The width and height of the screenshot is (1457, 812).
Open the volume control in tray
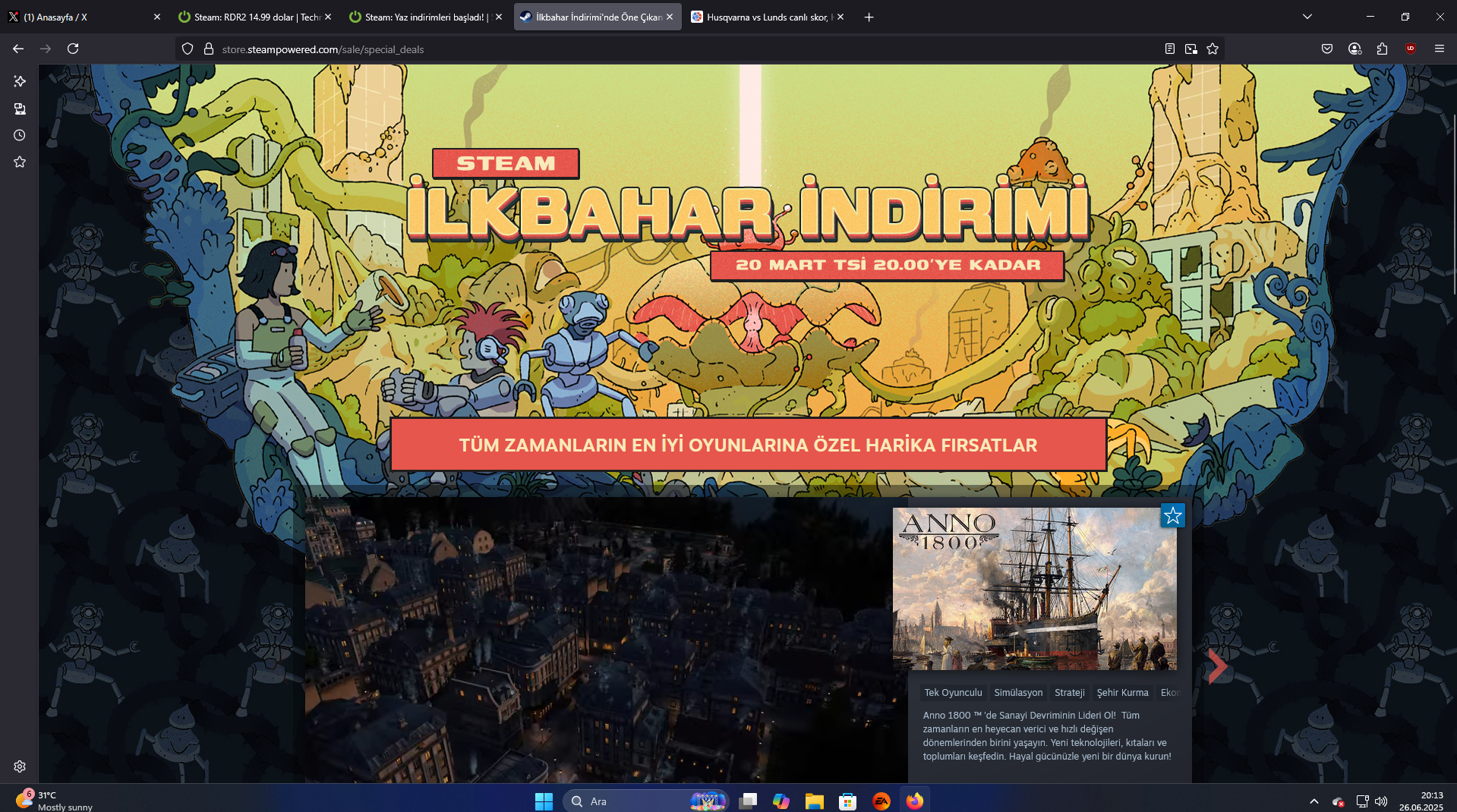[x=1381, y=801]
